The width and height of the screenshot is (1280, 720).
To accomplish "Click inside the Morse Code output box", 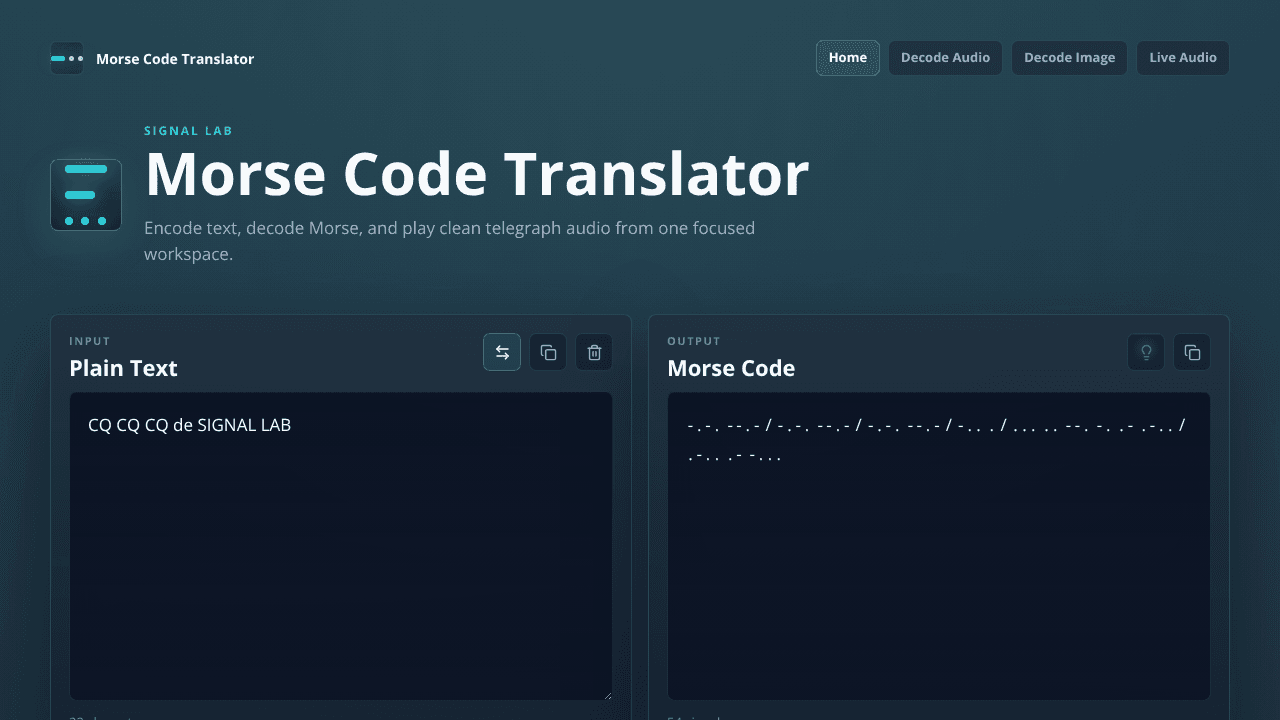I will point(939,546).
